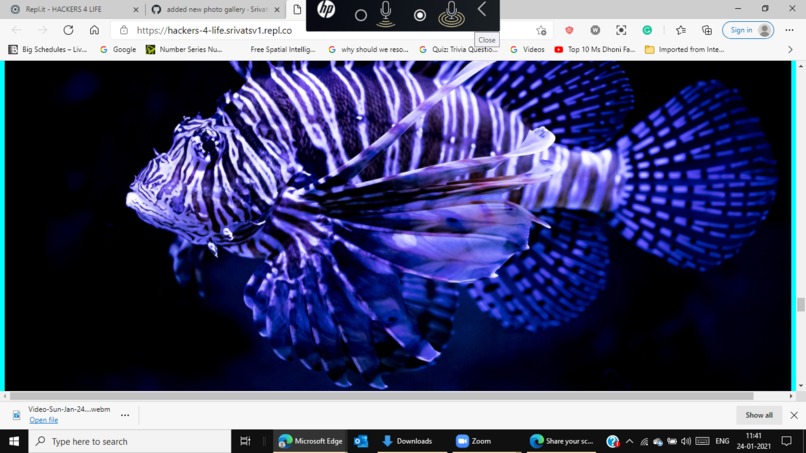Image resolution: width=806 pixels, height=453 pixels.
Task: Click the record button in HP overlay
Action: point(361,15)
